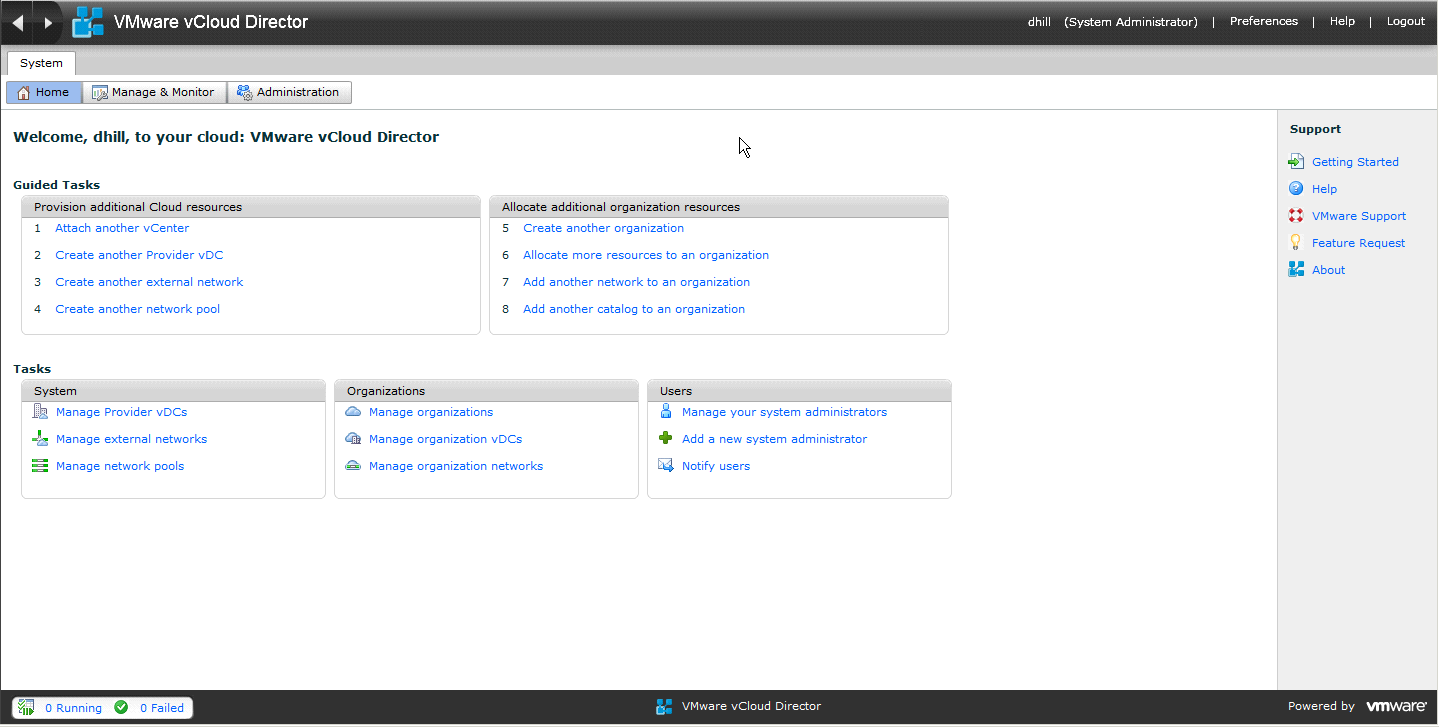The width and height of the screenshot is (1439, 727).
Task: Open the About link
Action: (1328, 270)
